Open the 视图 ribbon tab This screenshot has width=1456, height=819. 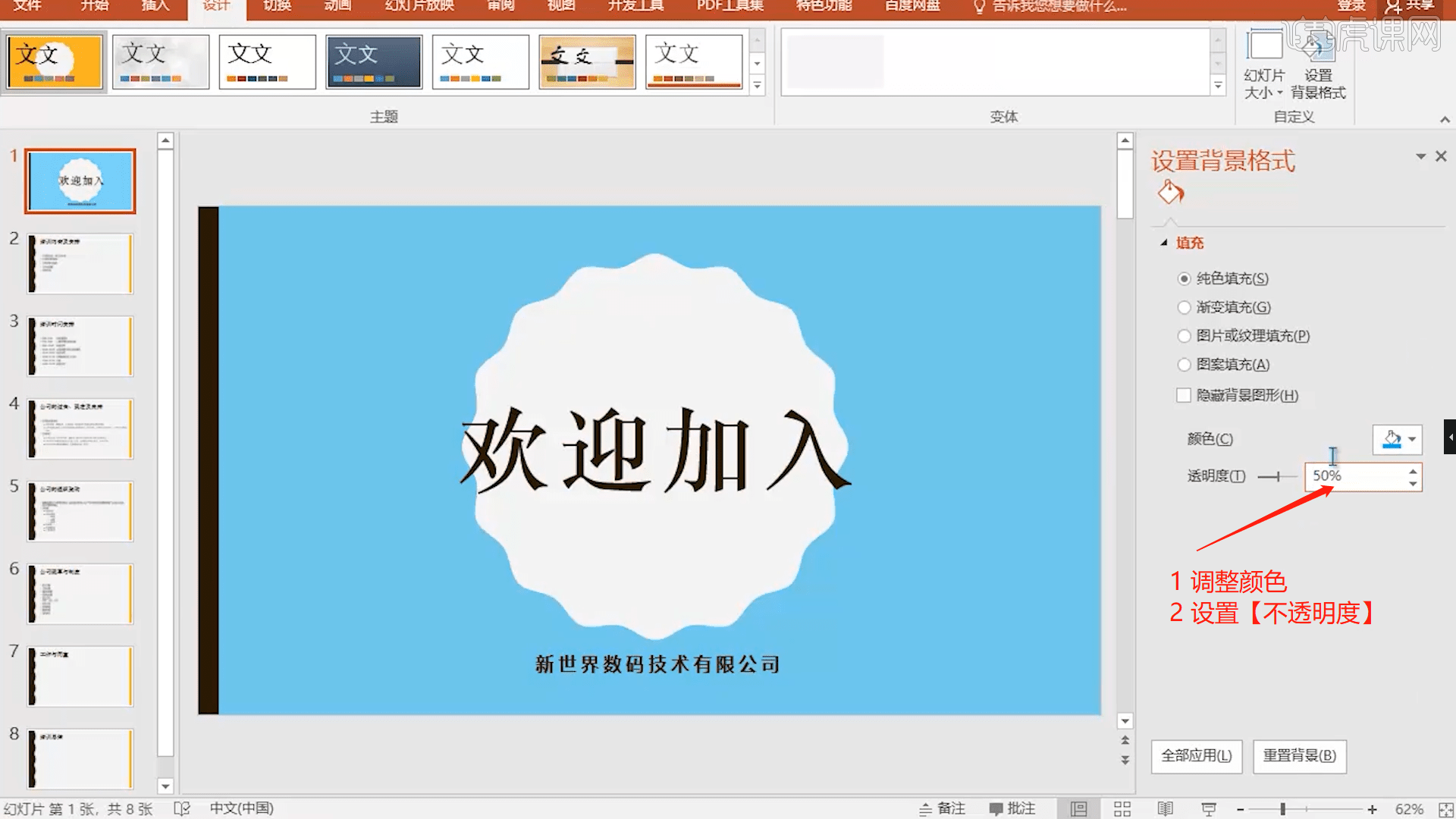click(x=561, y=6)
